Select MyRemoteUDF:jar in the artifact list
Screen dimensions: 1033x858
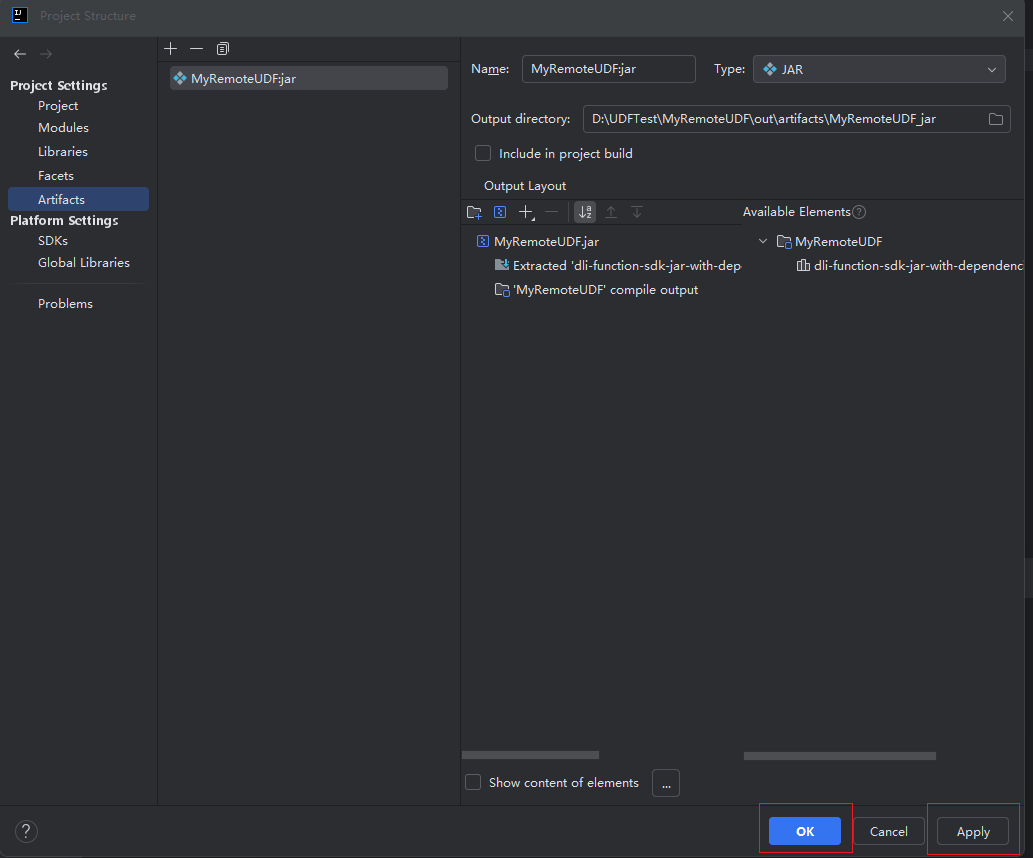[x=308, y=78]
